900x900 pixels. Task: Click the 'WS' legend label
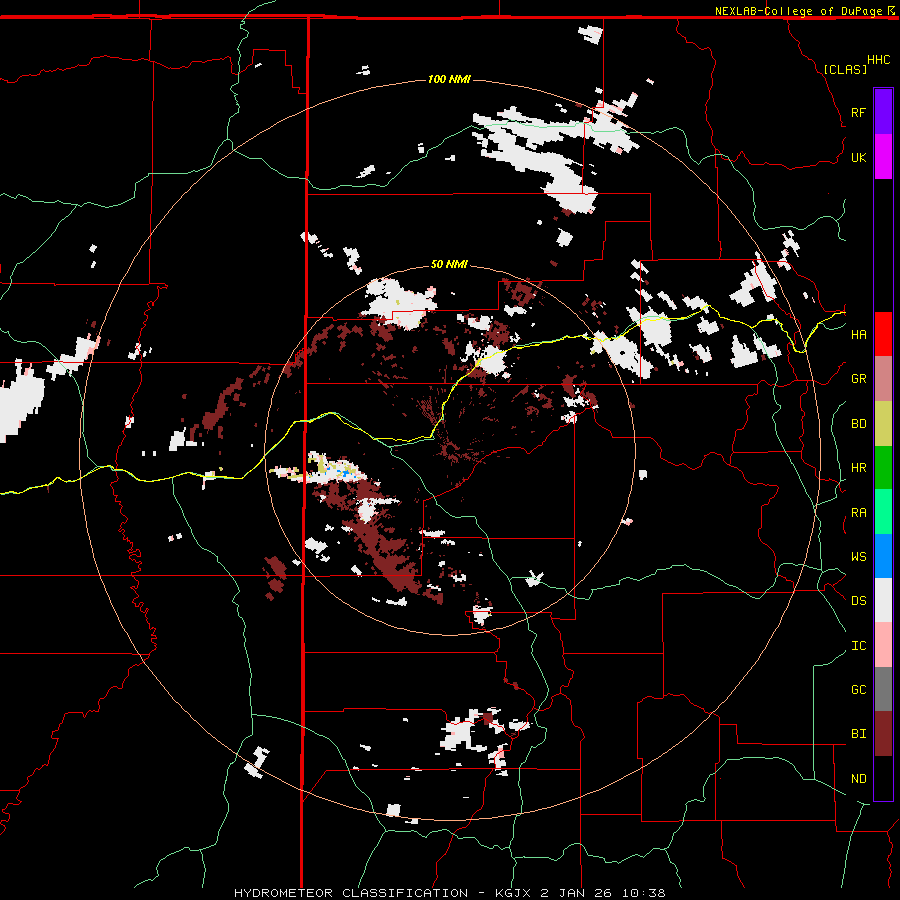pyautogui.click(x=858, y=557)
